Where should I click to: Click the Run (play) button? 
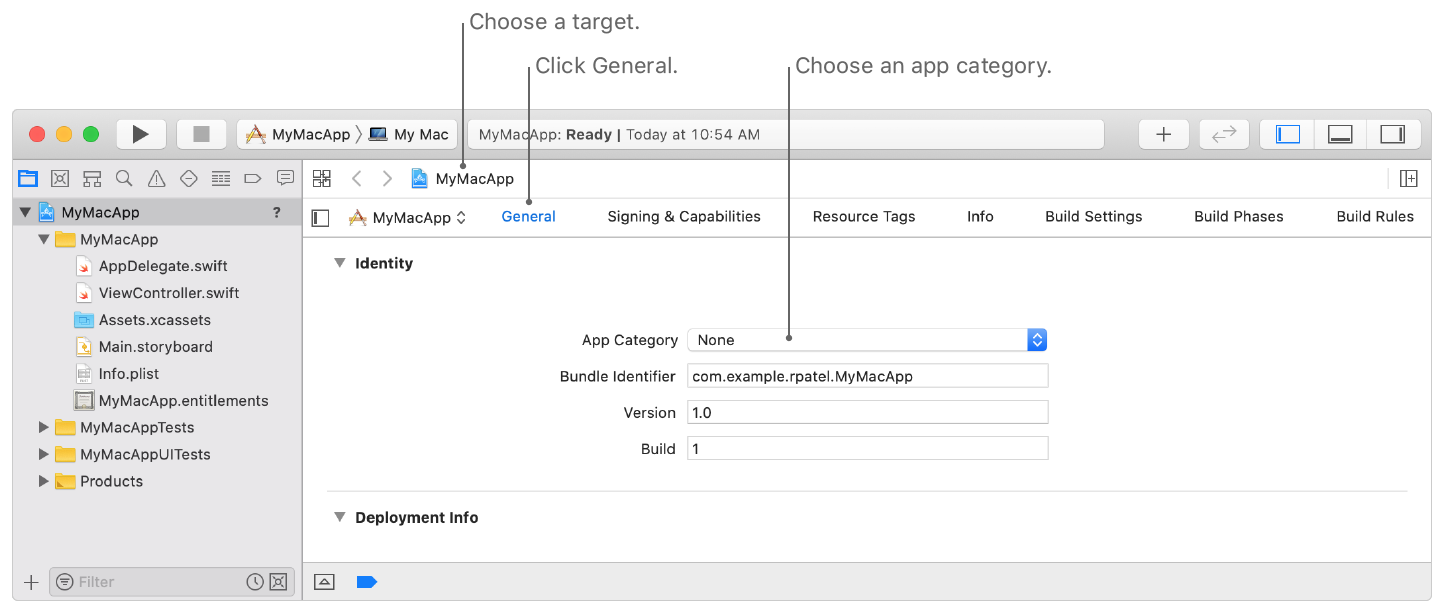[141, 134]
